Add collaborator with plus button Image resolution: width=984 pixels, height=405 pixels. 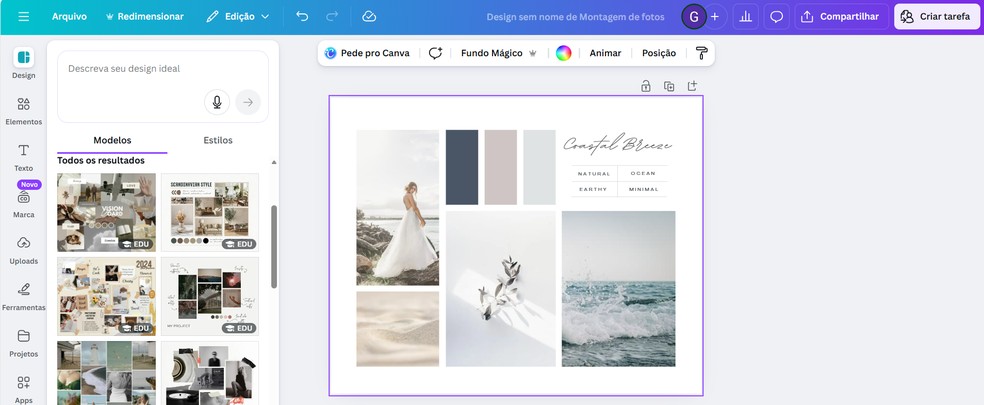tap(715, 17)
